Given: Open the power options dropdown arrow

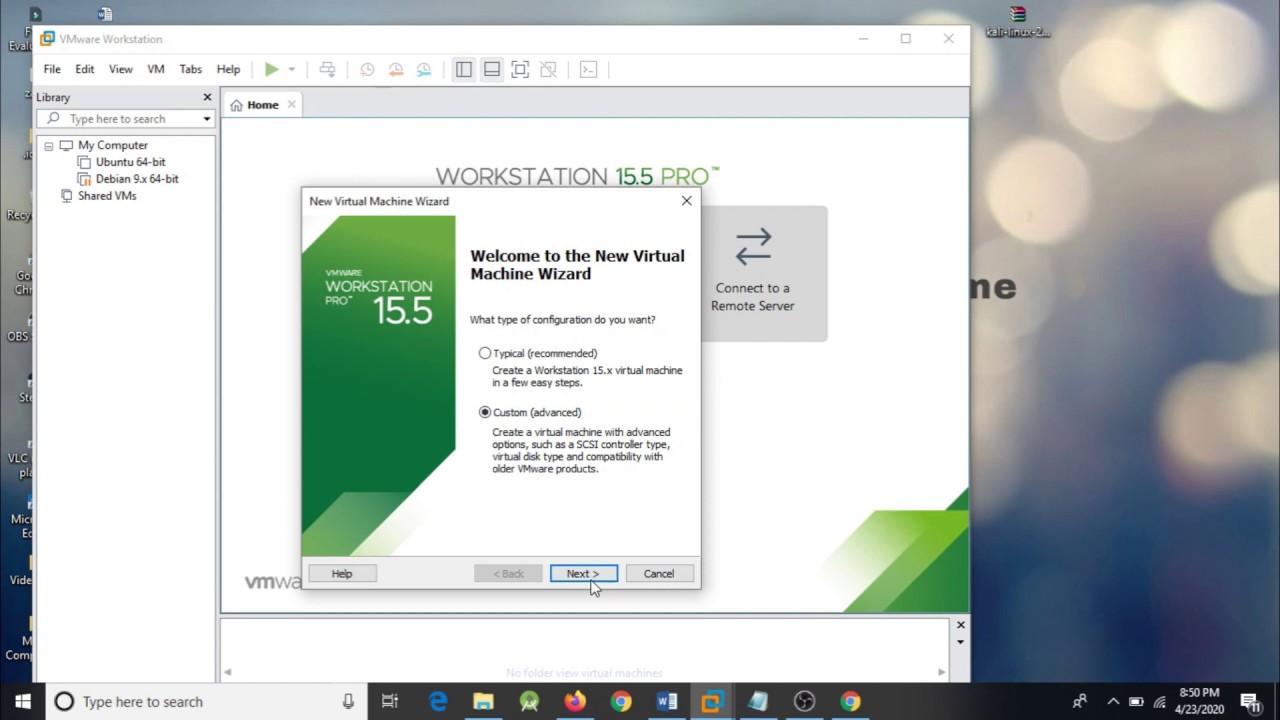Looking at the screenshot, I should point(292,70).
